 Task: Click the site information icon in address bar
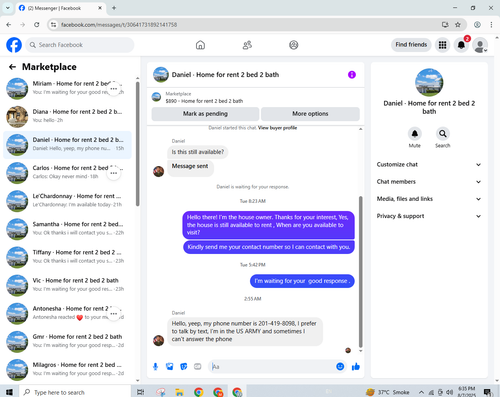[x=53, y=25]
